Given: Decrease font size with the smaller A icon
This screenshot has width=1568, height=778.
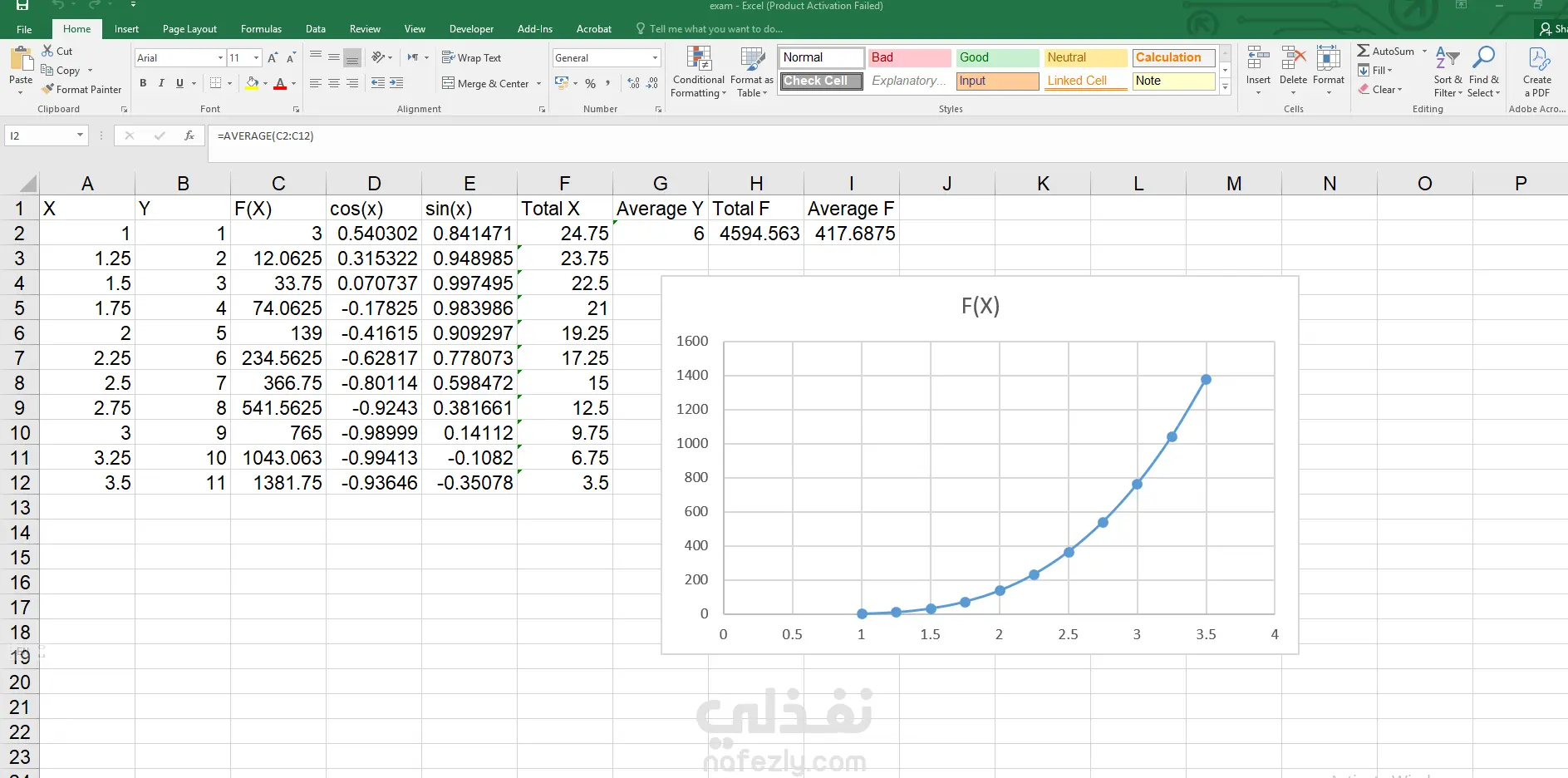Looking at the screenshot, I should [x=291, y=57].
